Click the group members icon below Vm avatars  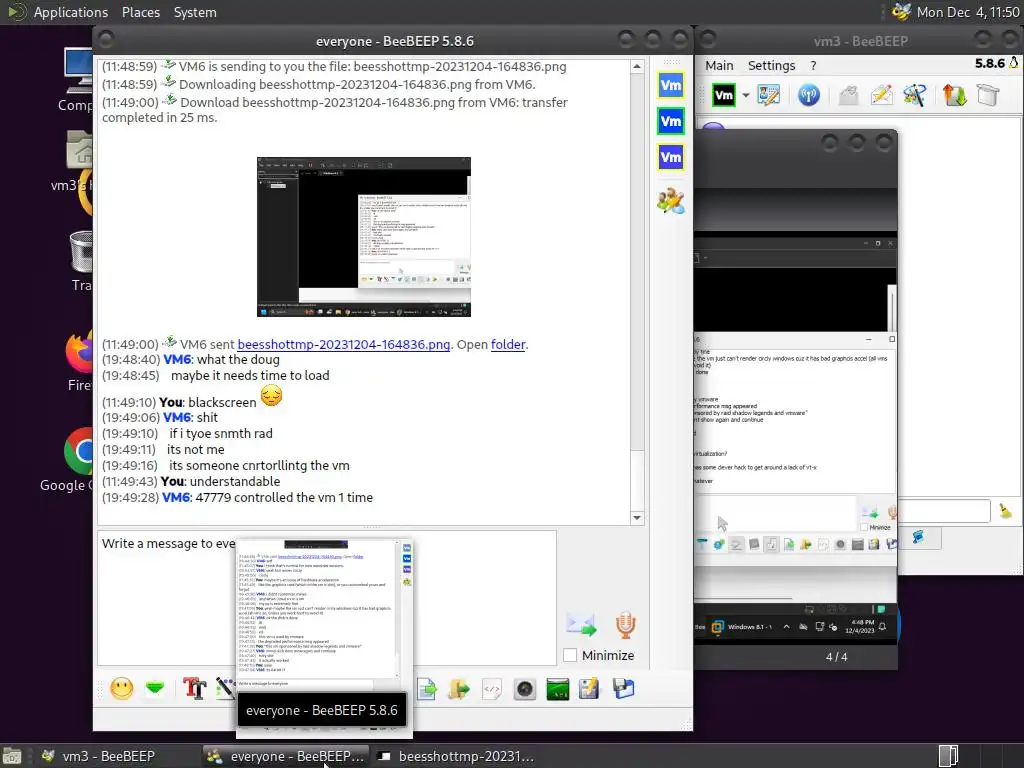[671, 201]
